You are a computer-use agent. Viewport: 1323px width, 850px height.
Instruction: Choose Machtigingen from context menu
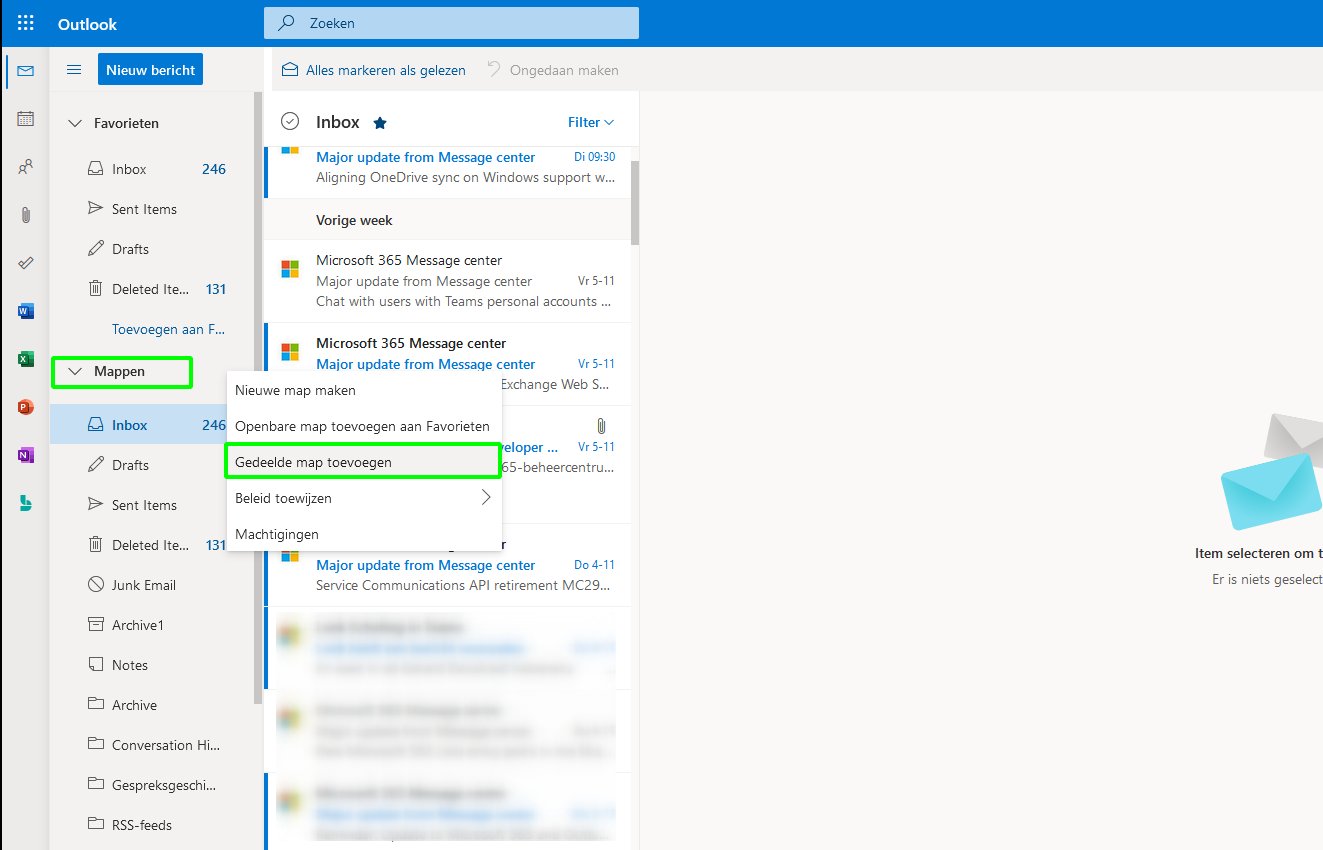tap(364, 534)
